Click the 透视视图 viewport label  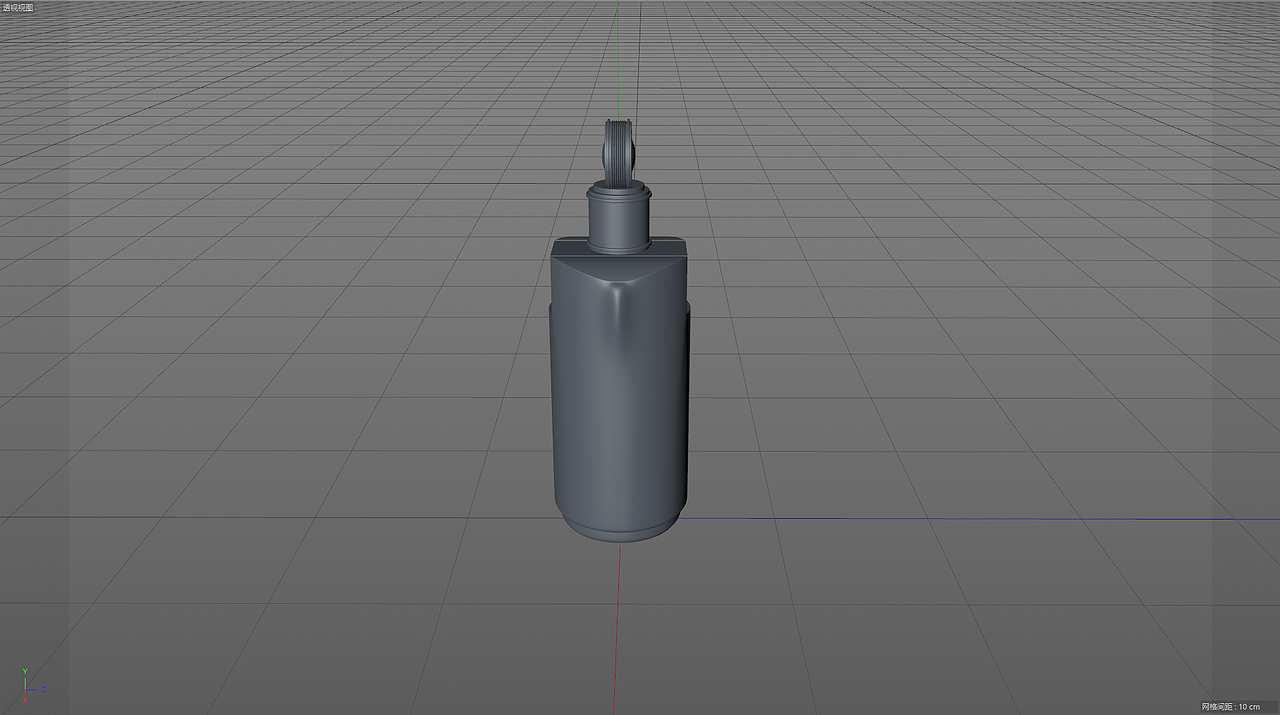[18, 7]
